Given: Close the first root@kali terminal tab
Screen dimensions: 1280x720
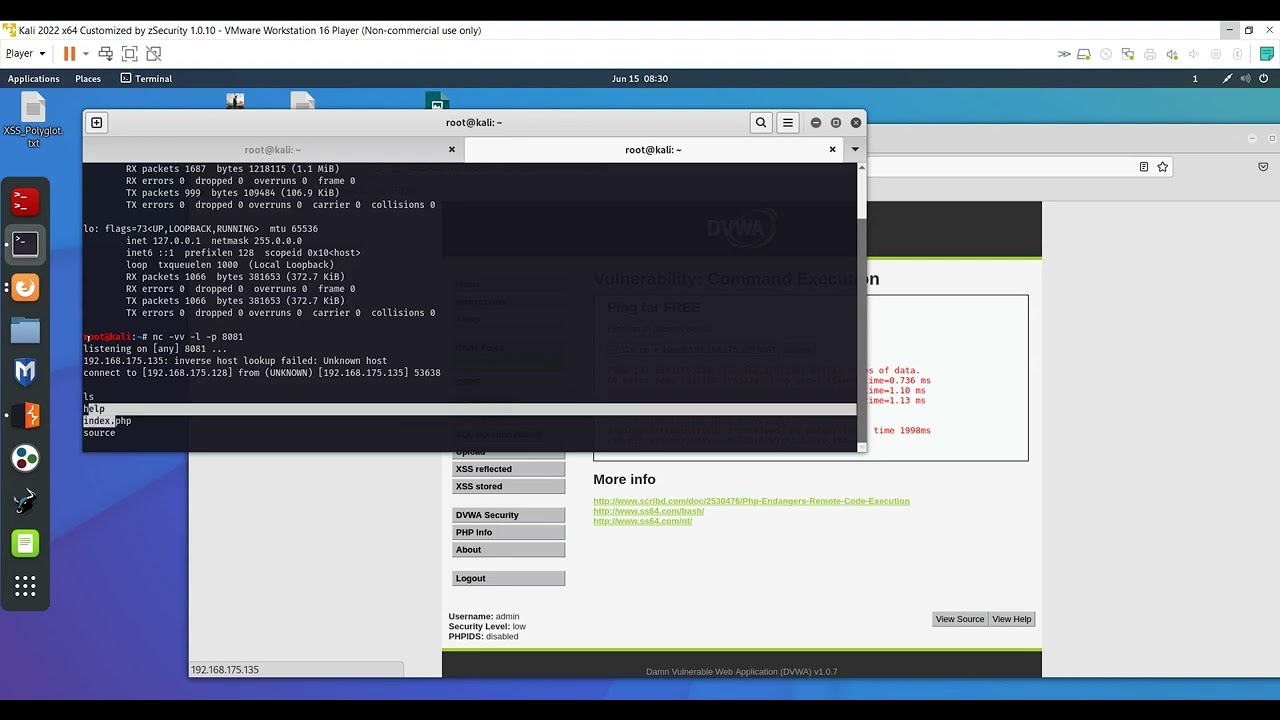Looking at the screenshot, I should [x=452, y=150].
